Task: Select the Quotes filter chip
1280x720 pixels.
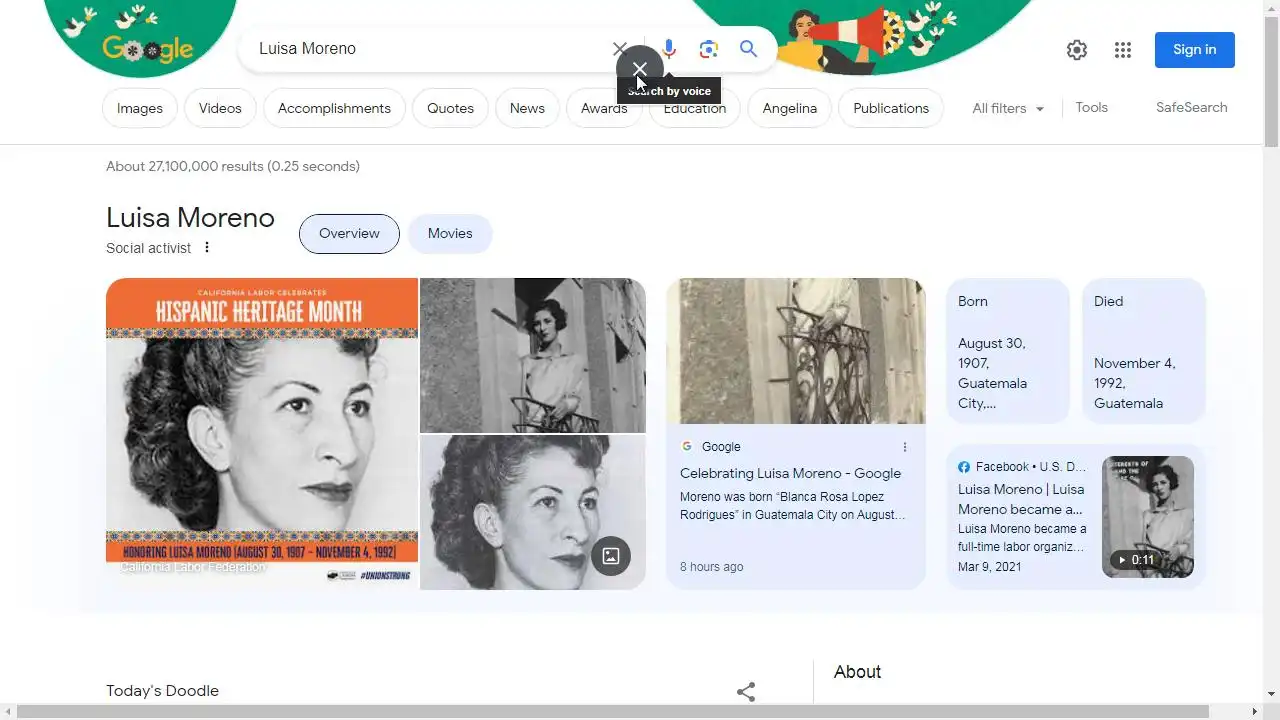Action: tap(450, 108)
